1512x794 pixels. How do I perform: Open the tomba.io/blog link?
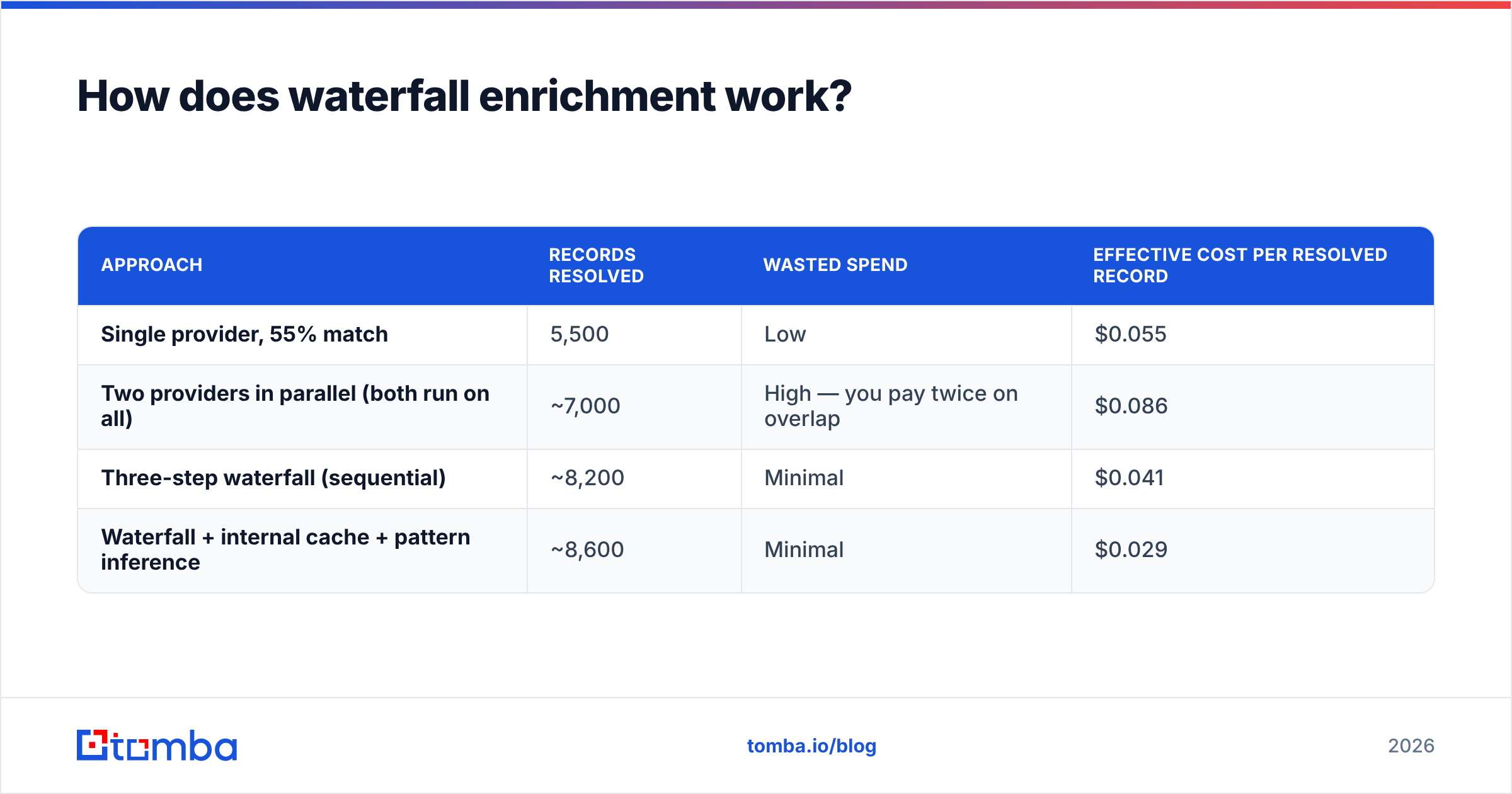coord(811,746)
